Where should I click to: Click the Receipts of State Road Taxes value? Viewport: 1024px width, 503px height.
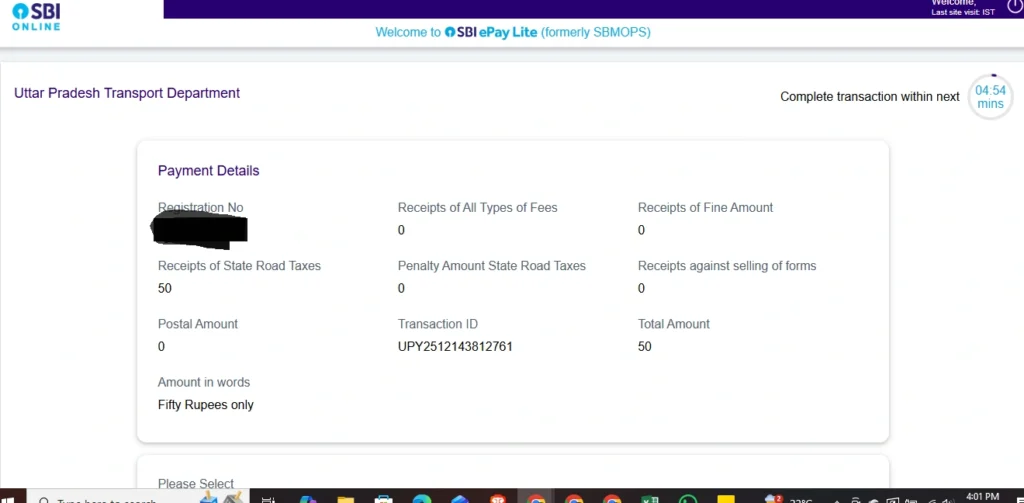(x=165, y=289)
